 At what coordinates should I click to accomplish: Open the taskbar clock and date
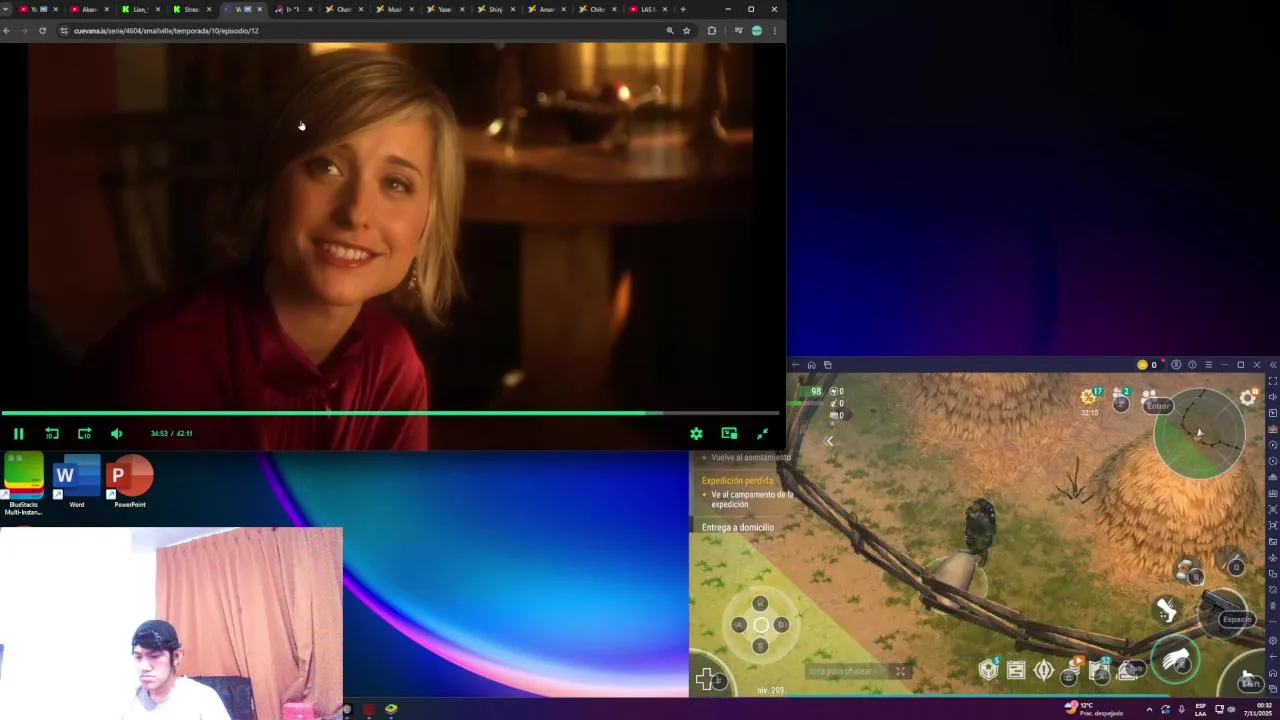[x=1258, y=709]
